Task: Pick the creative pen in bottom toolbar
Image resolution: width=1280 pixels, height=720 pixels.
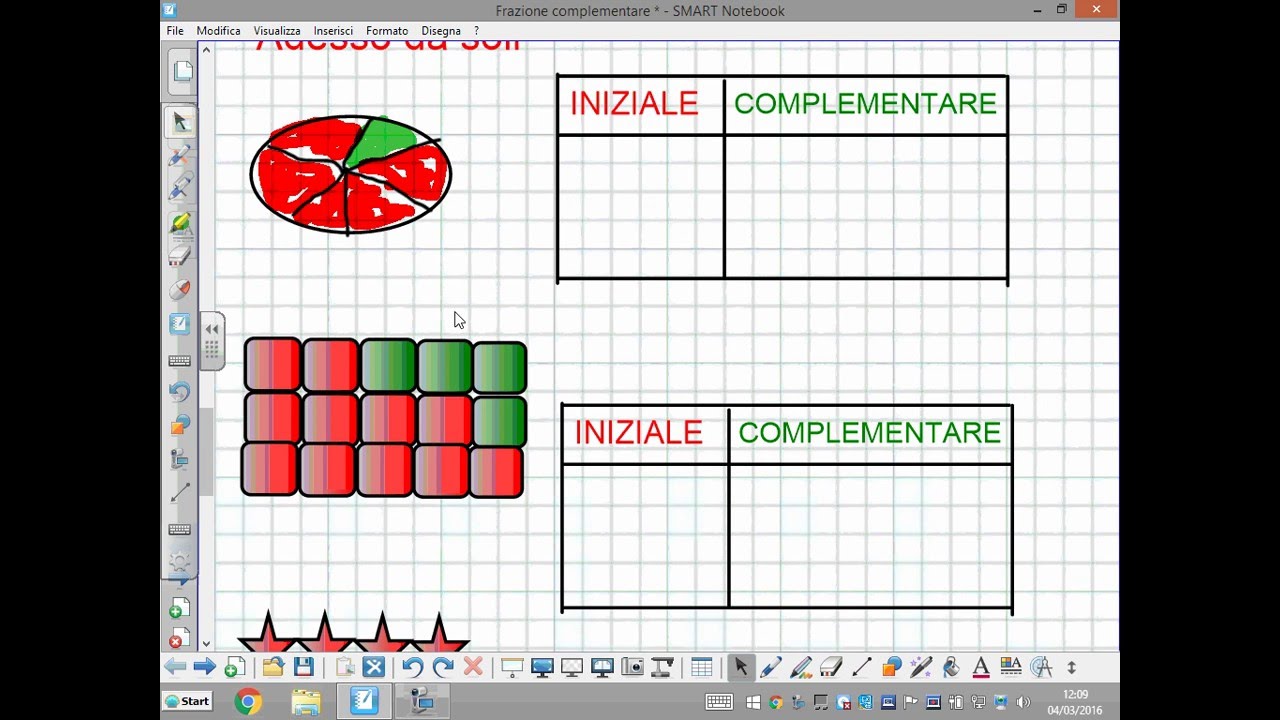Action: click(801, 667)
